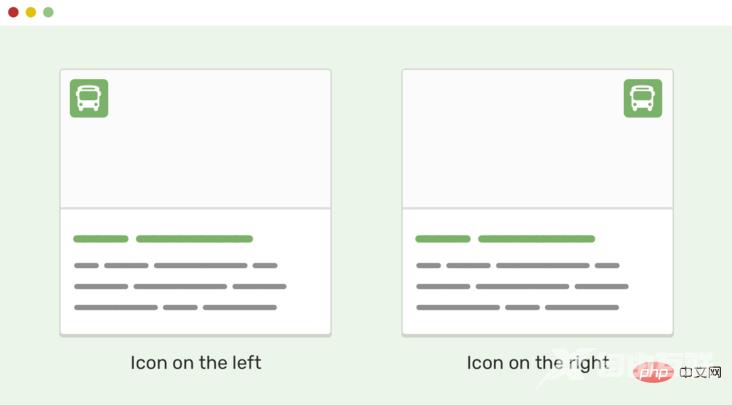Click the bus icon in the left card
The width and height of the screenshot is (732, 405).
coord(89,98)
